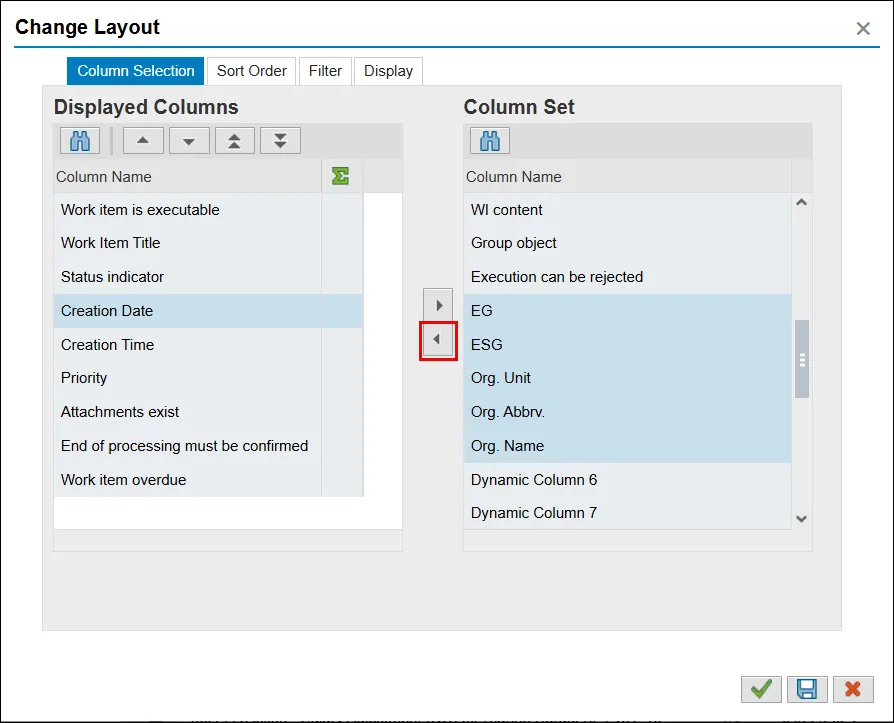Move selected column to the top
894x723 pixels.
234,141
